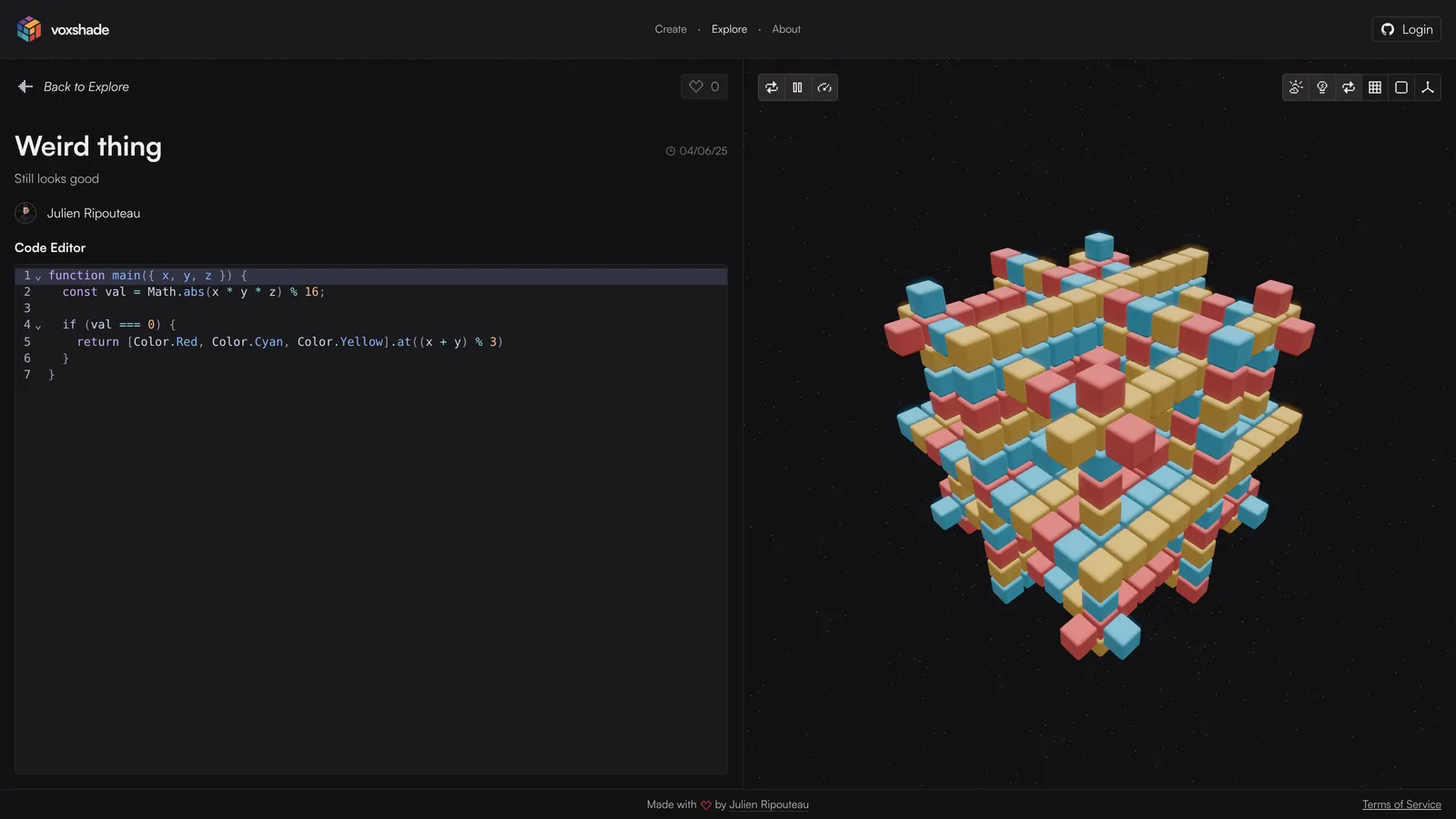Open footer Julien Ripouteau link

click(769, 804)
